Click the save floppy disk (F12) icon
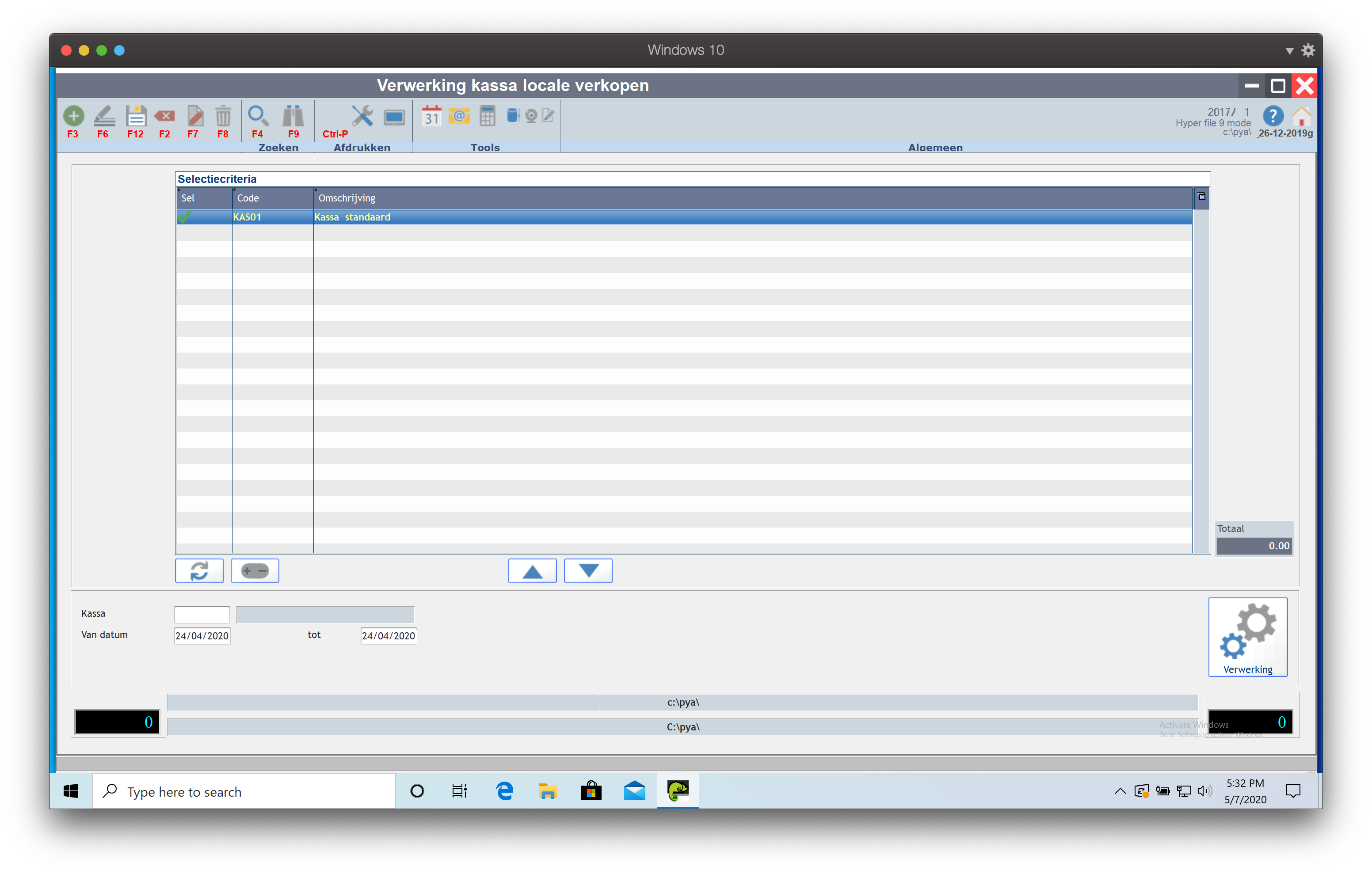This screenshot has width=1372, height=874. click(136, 116)
